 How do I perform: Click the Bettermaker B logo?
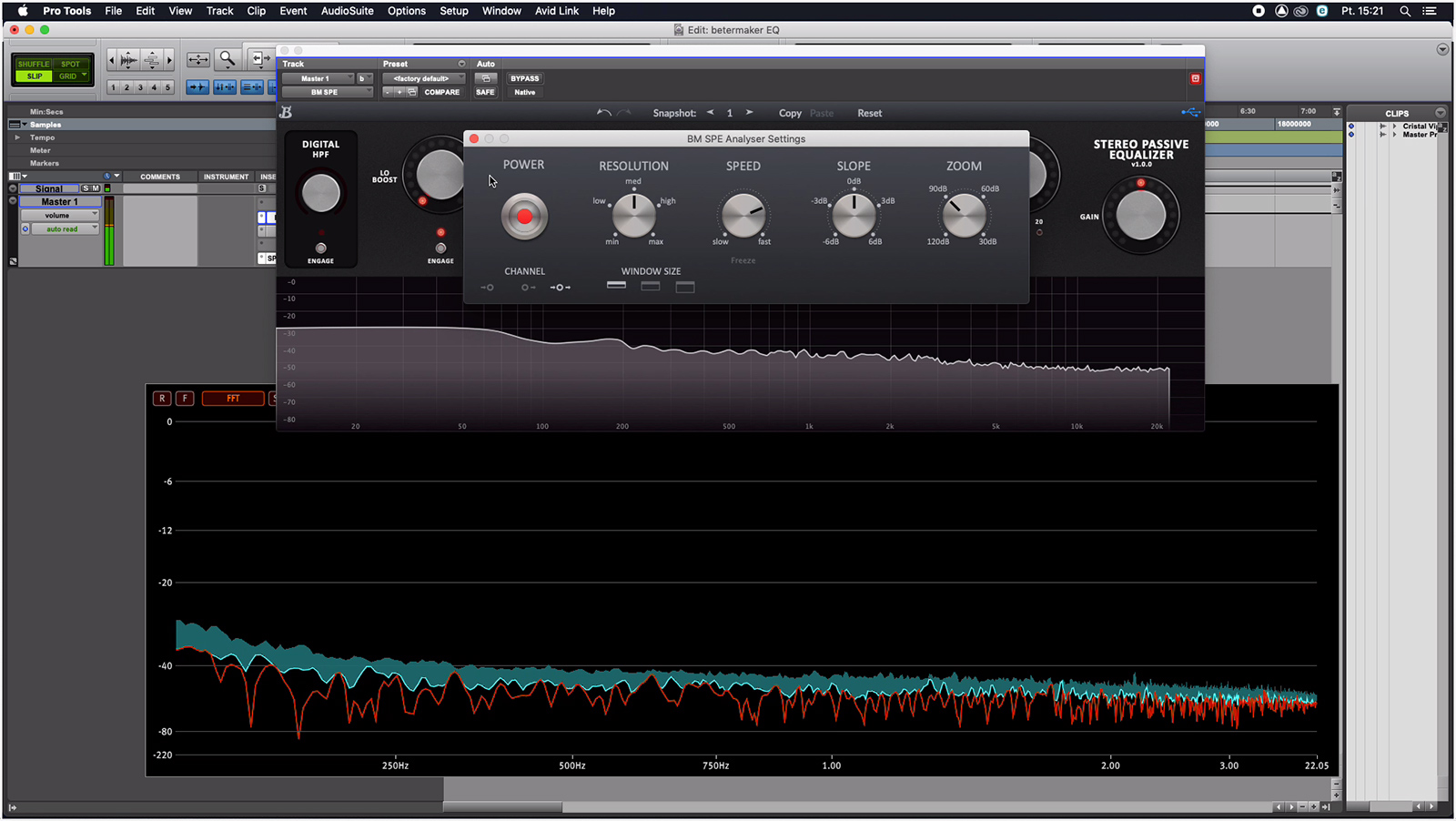tap(286, 112)
